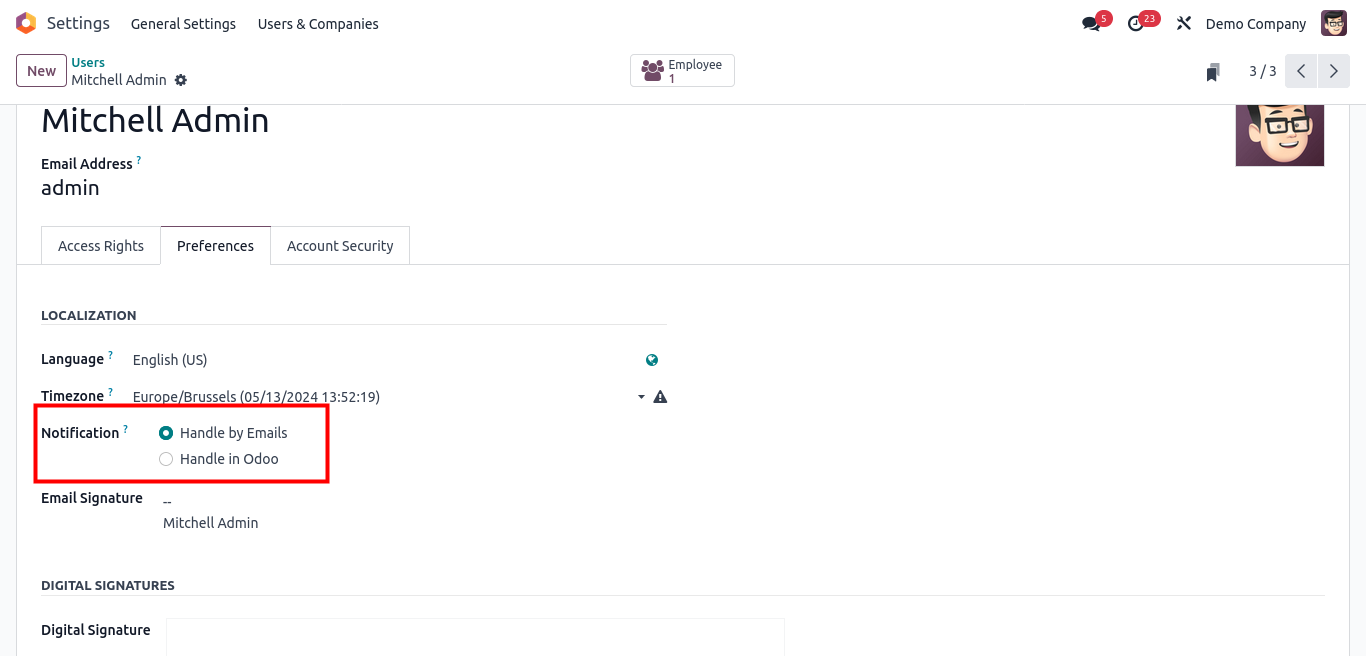The height and width of the screenshot is (656, 1366).
Task: Click the debug tools wrench icon
Action: (x=1184, y=24)
